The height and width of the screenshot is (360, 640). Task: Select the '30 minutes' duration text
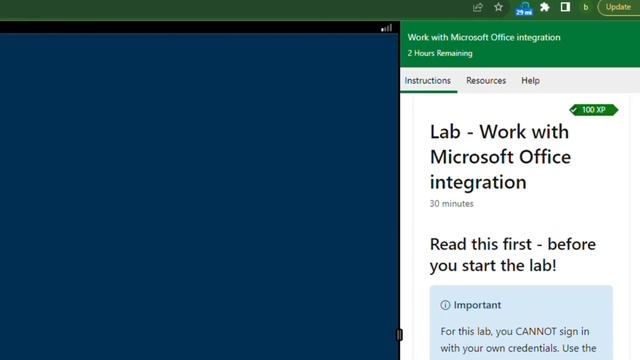point(451,204)
